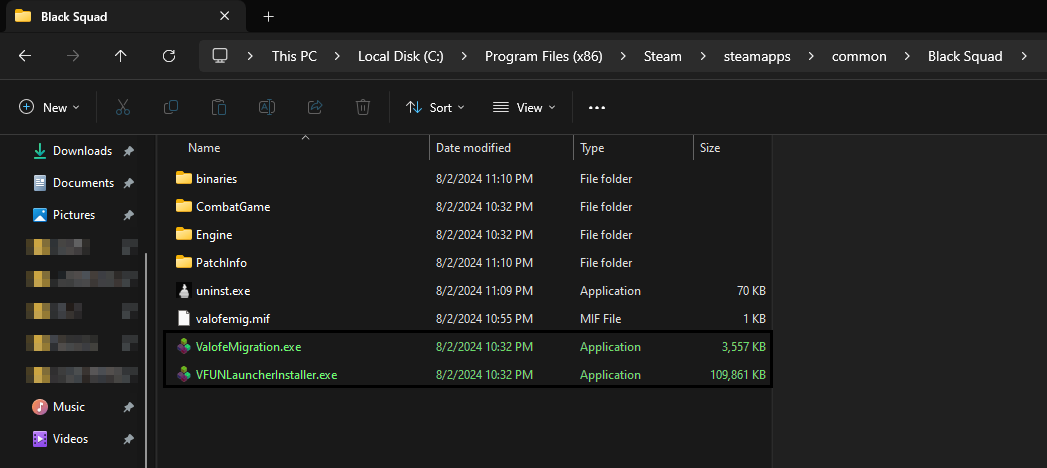Viewport: 1047px width, 468px height.
Task: Click the Delete trash can icon
Action: [x=363, y=107]
